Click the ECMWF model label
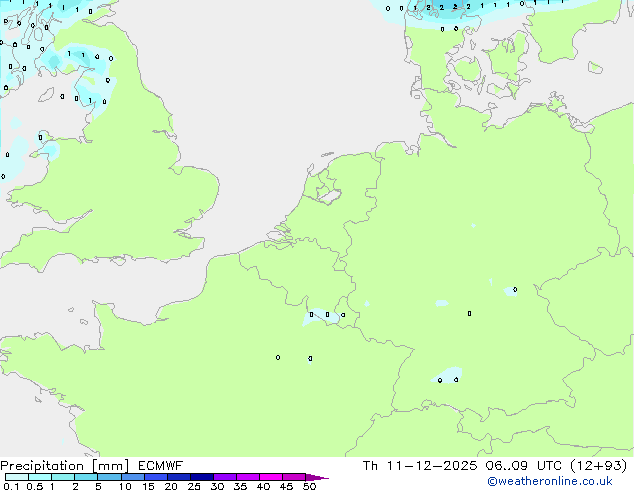634x490 pixels. tap(161, 466)
